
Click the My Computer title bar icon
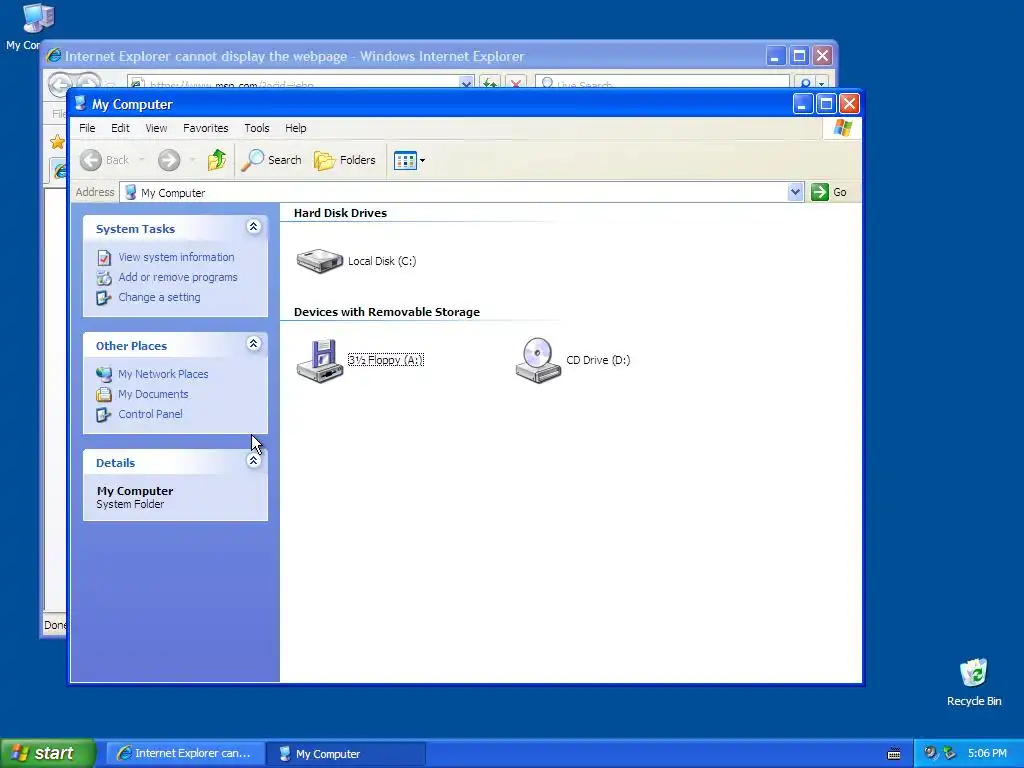tap(80, 103)
